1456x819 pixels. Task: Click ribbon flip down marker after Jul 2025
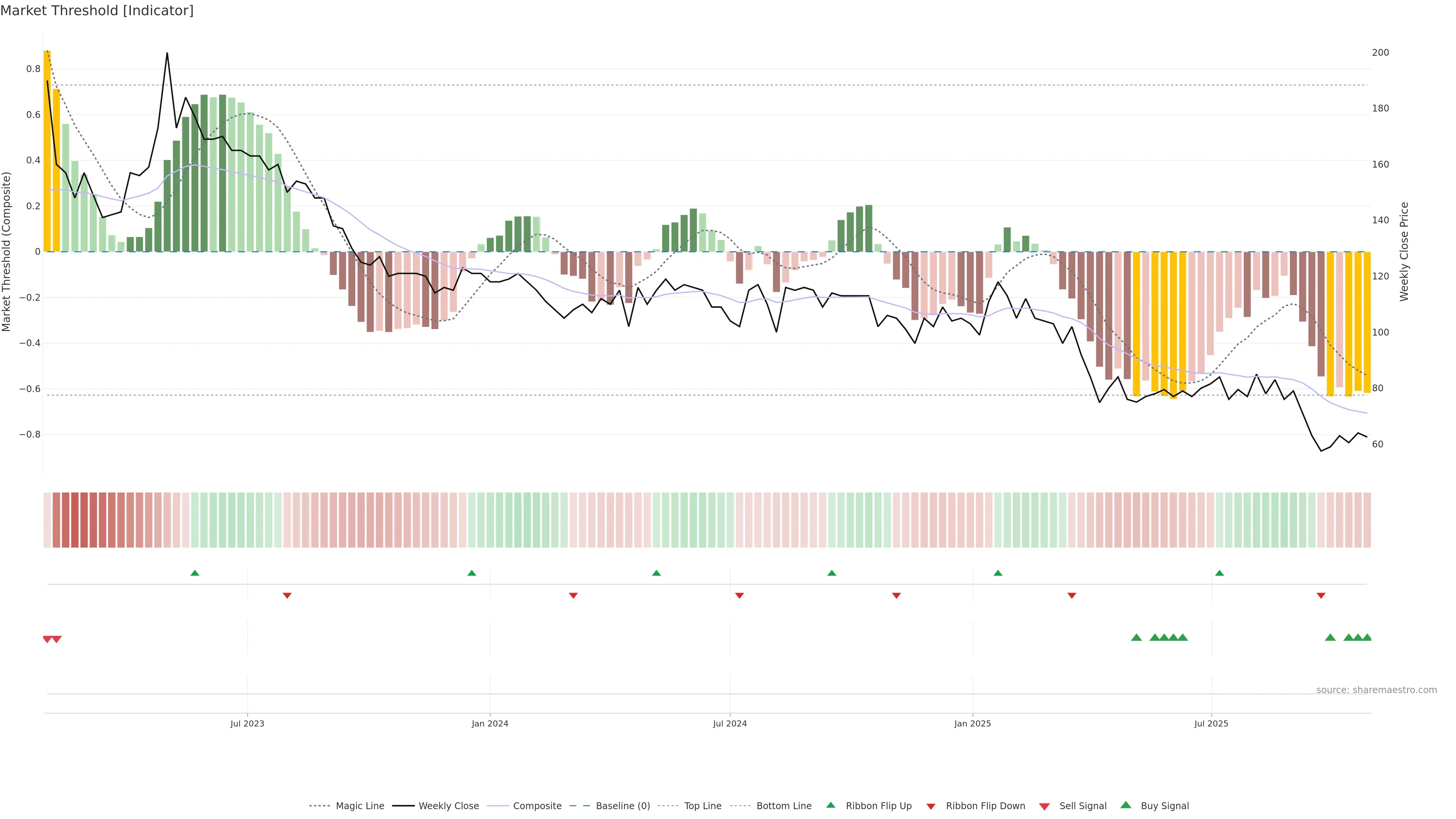point(1321,596)
